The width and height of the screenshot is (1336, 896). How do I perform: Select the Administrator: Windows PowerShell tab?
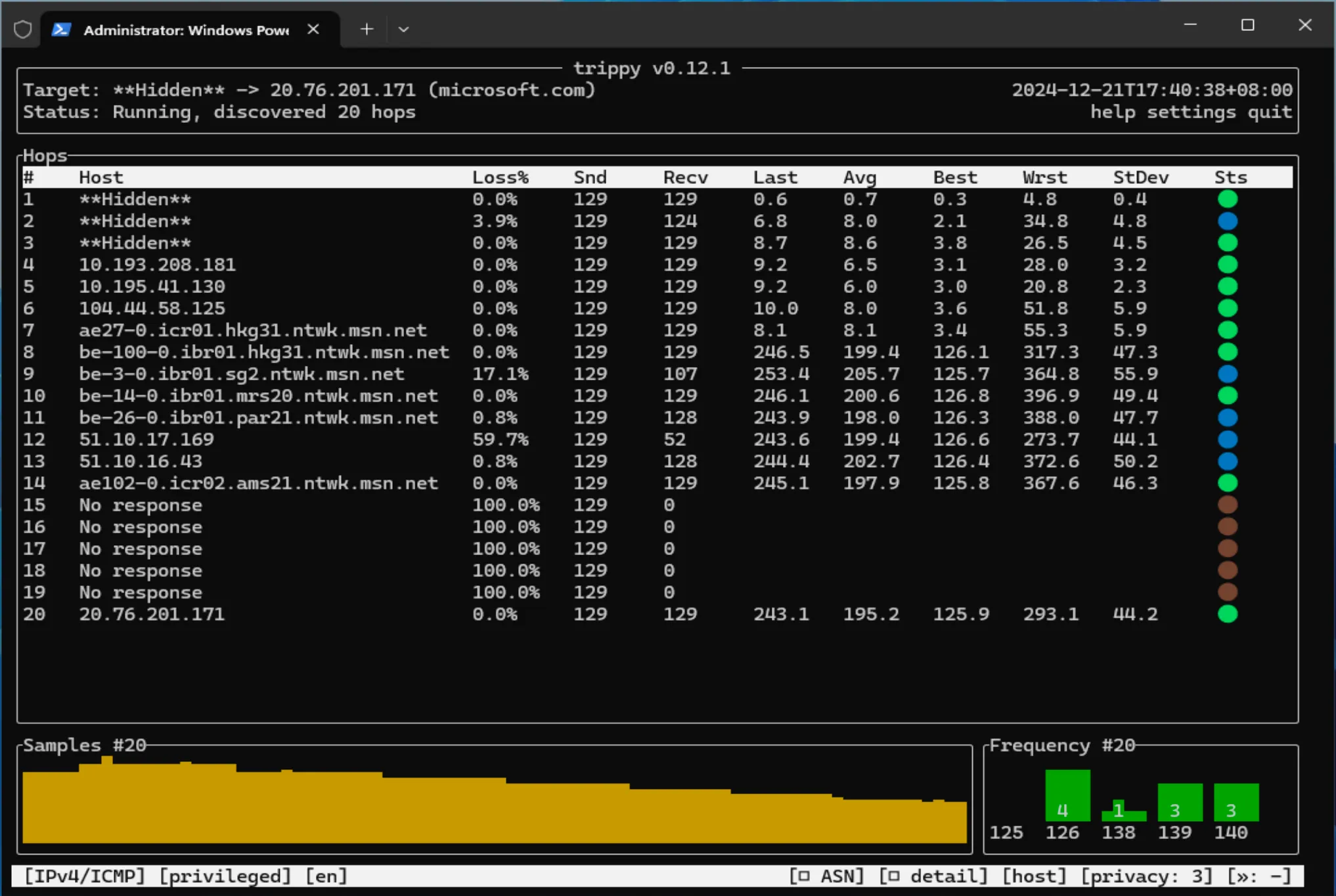186,30
